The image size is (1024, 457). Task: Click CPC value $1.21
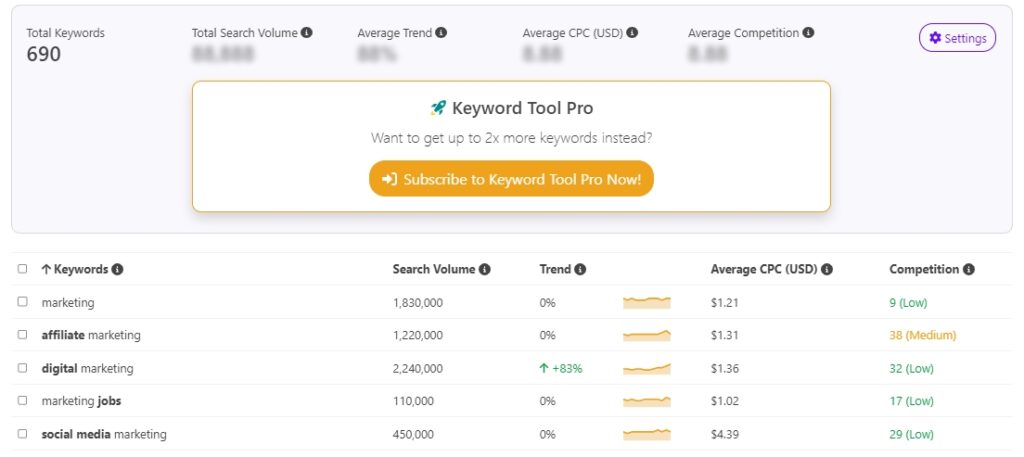point(725,303)
